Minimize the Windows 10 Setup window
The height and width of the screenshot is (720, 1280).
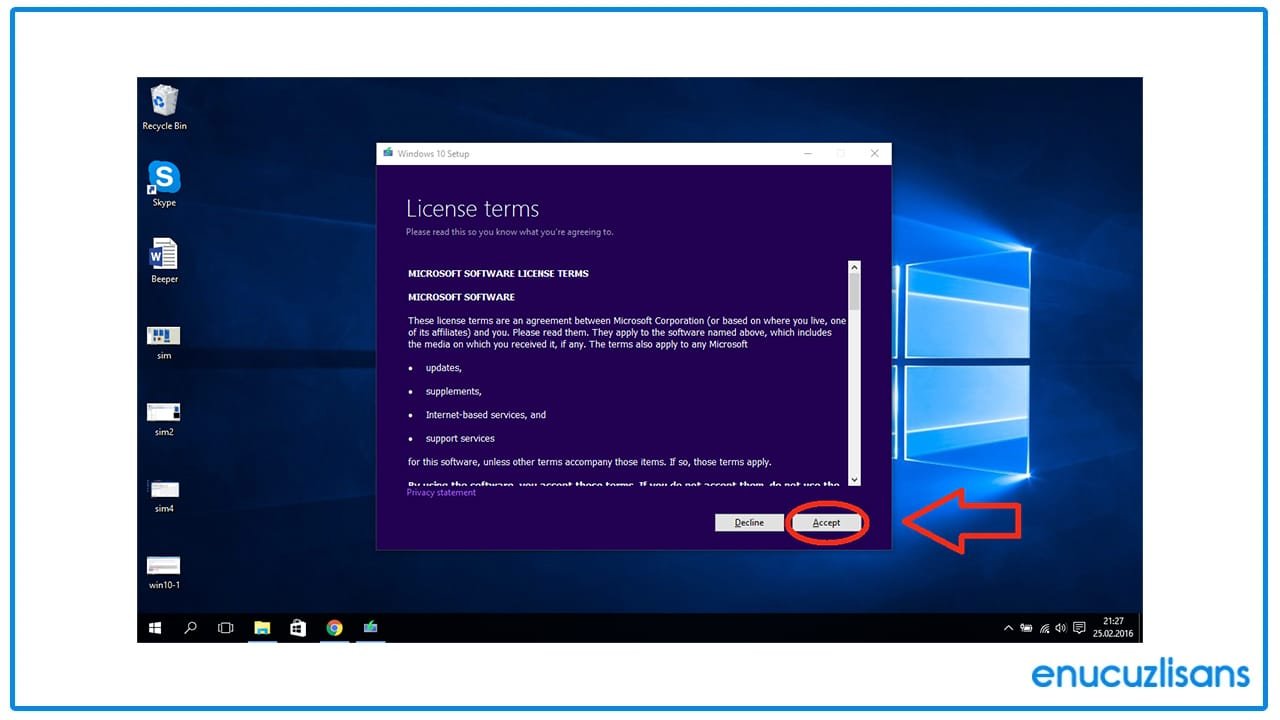pyautogui.click(x=807, y=153)
